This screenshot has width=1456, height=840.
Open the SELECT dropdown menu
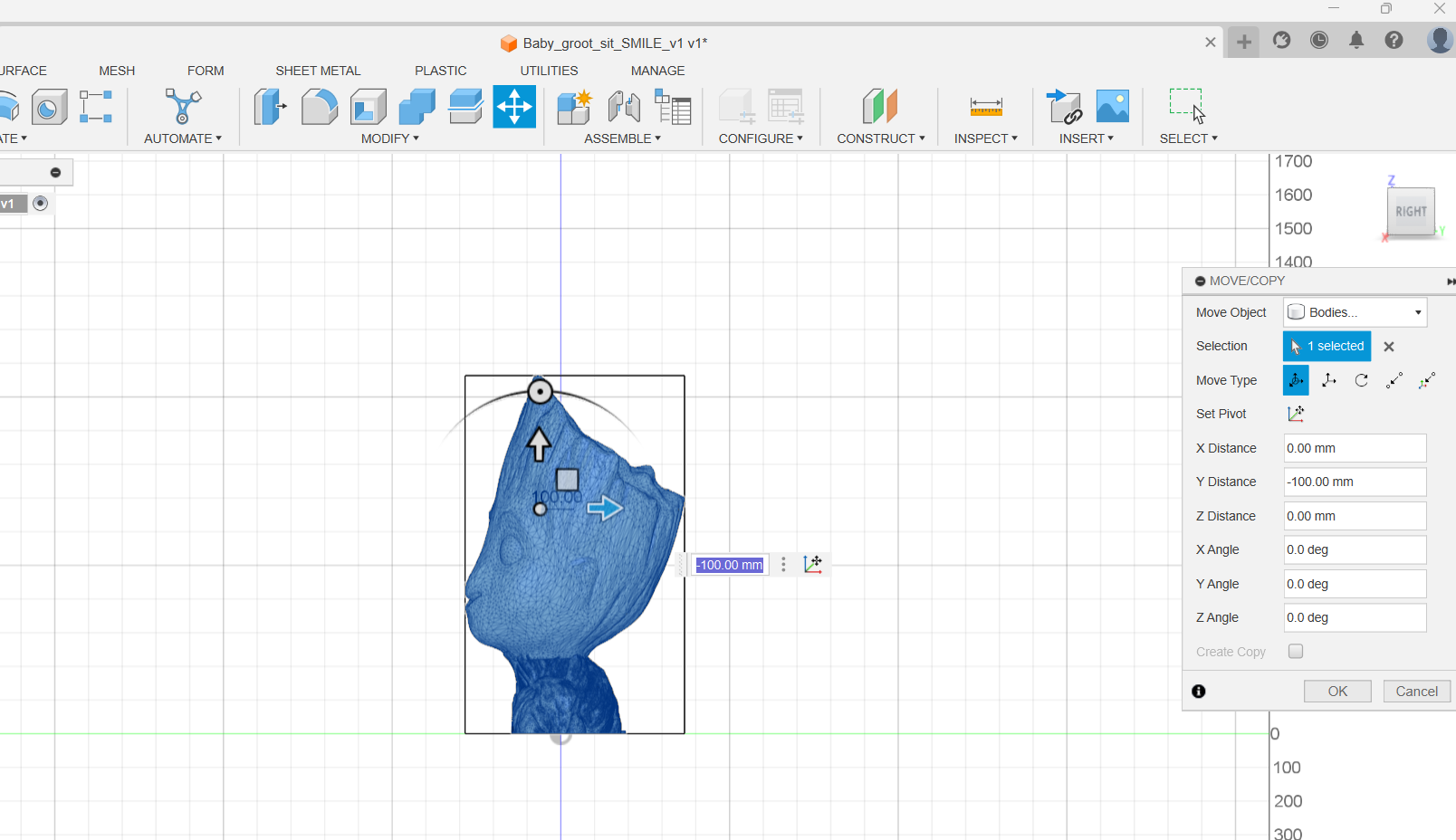tap(1189, 138)
